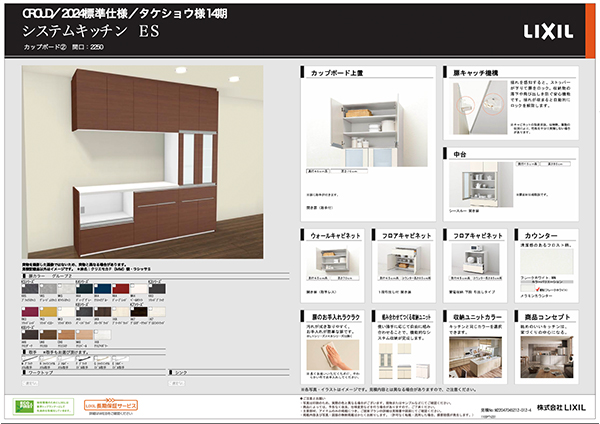Check the black-brown wood door color box
Viewport: 600px width, 424px height.
tap(132, 308)
